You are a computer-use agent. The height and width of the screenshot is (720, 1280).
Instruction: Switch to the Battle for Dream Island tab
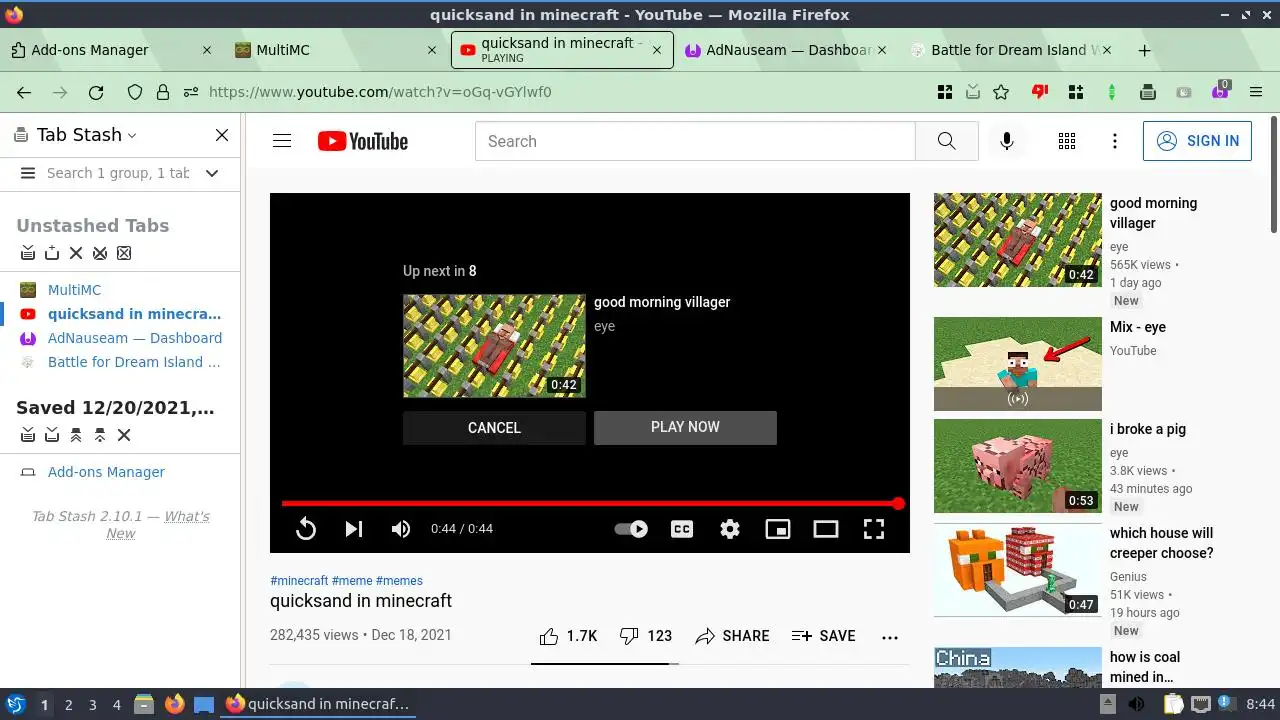(x=1012, y=50)
